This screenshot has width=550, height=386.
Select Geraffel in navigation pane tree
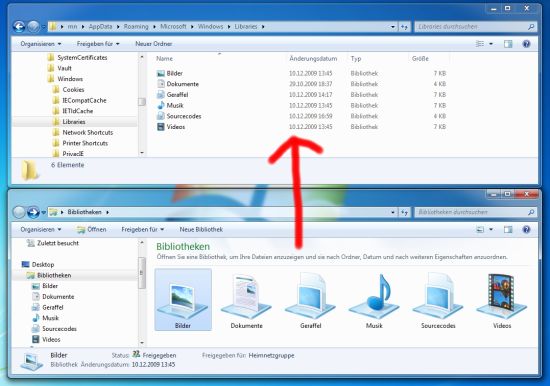(48, 307)
